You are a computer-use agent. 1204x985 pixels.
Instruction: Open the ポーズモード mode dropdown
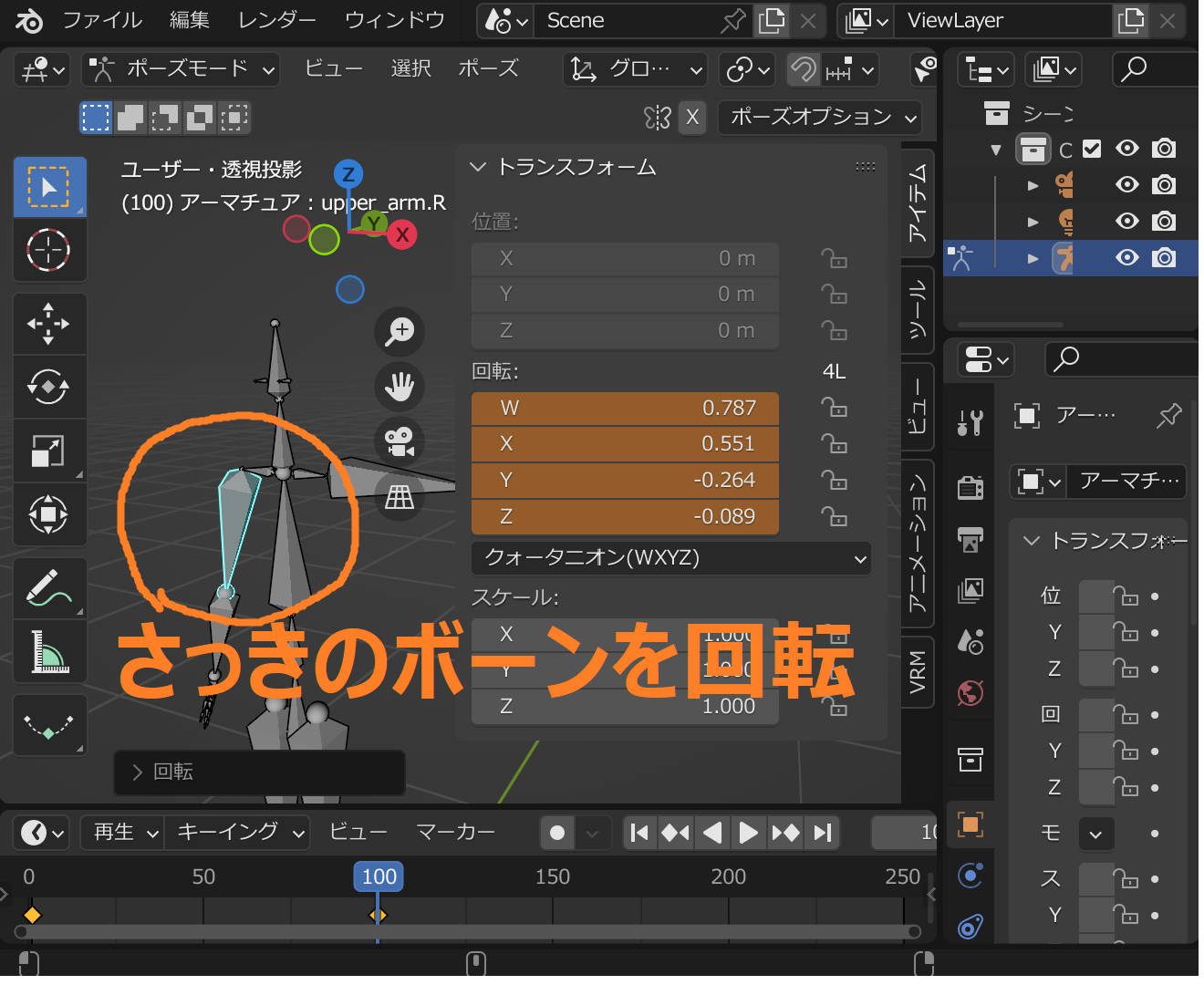click(181, 68)
